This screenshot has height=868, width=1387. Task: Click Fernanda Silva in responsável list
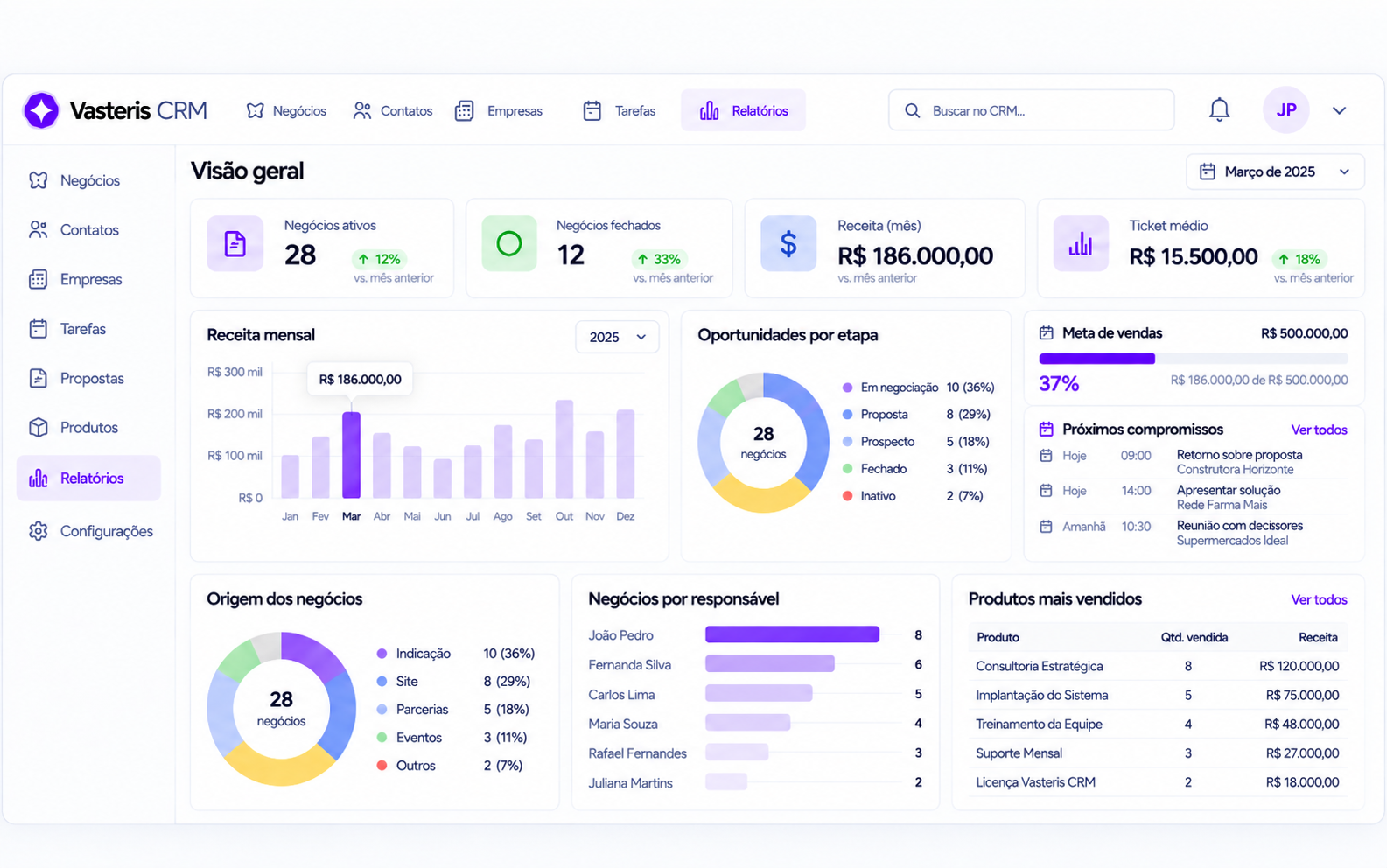[629, 665]
